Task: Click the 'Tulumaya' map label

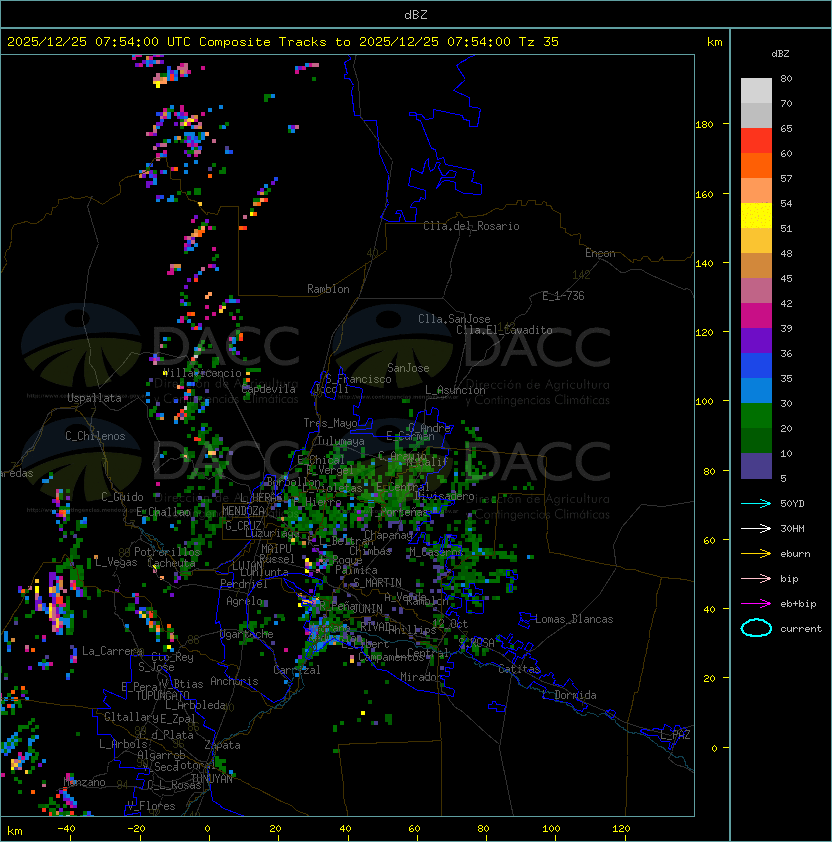Action: 341,441
